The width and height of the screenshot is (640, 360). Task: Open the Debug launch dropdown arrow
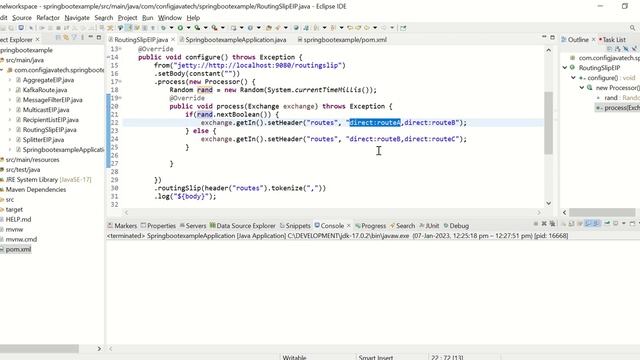point(171,28)
